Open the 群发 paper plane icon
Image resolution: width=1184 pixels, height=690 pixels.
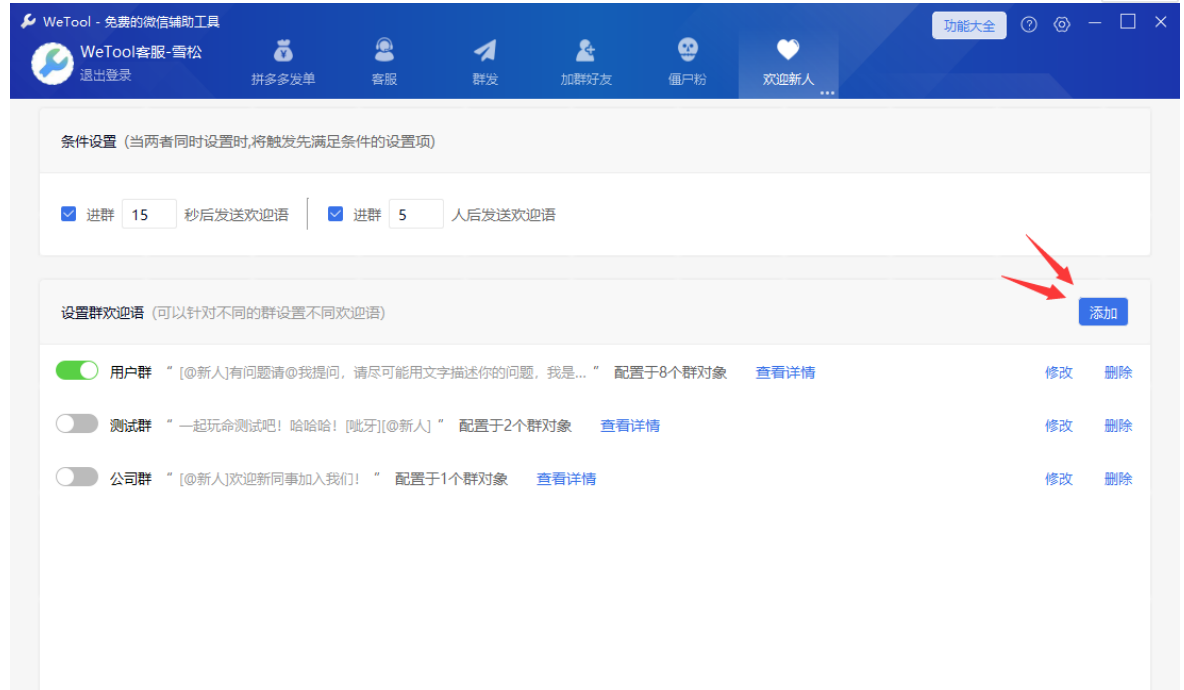coord(485,51)
